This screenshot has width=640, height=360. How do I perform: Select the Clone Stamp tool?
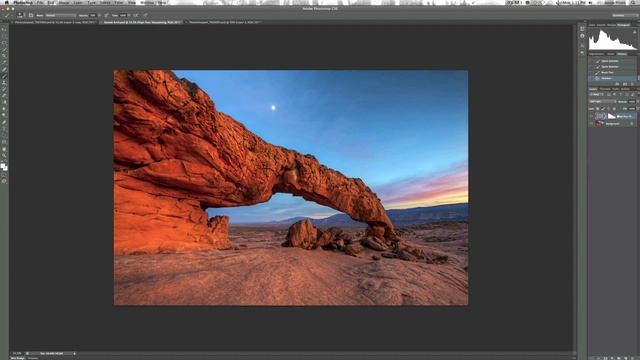tap(4, 82)
